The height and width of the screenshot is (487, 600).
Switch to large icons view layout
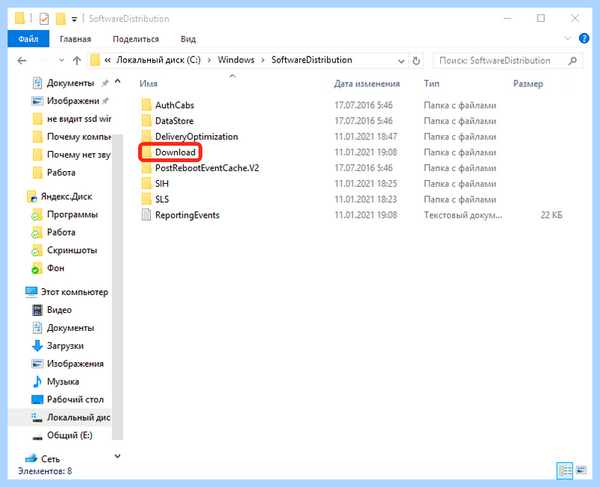[581, 470]
